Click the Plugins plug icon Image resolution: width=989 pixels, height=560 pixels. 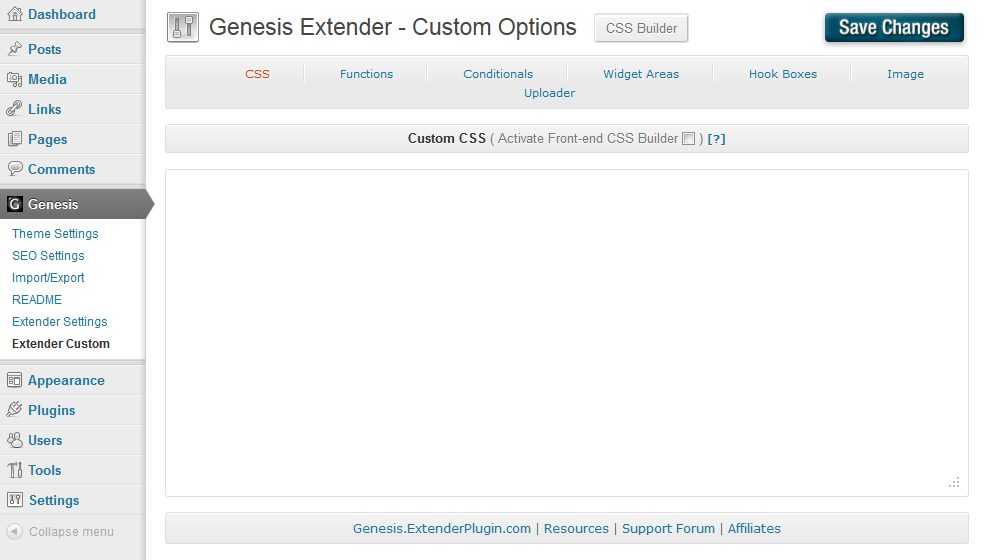(x=15, y=409)
